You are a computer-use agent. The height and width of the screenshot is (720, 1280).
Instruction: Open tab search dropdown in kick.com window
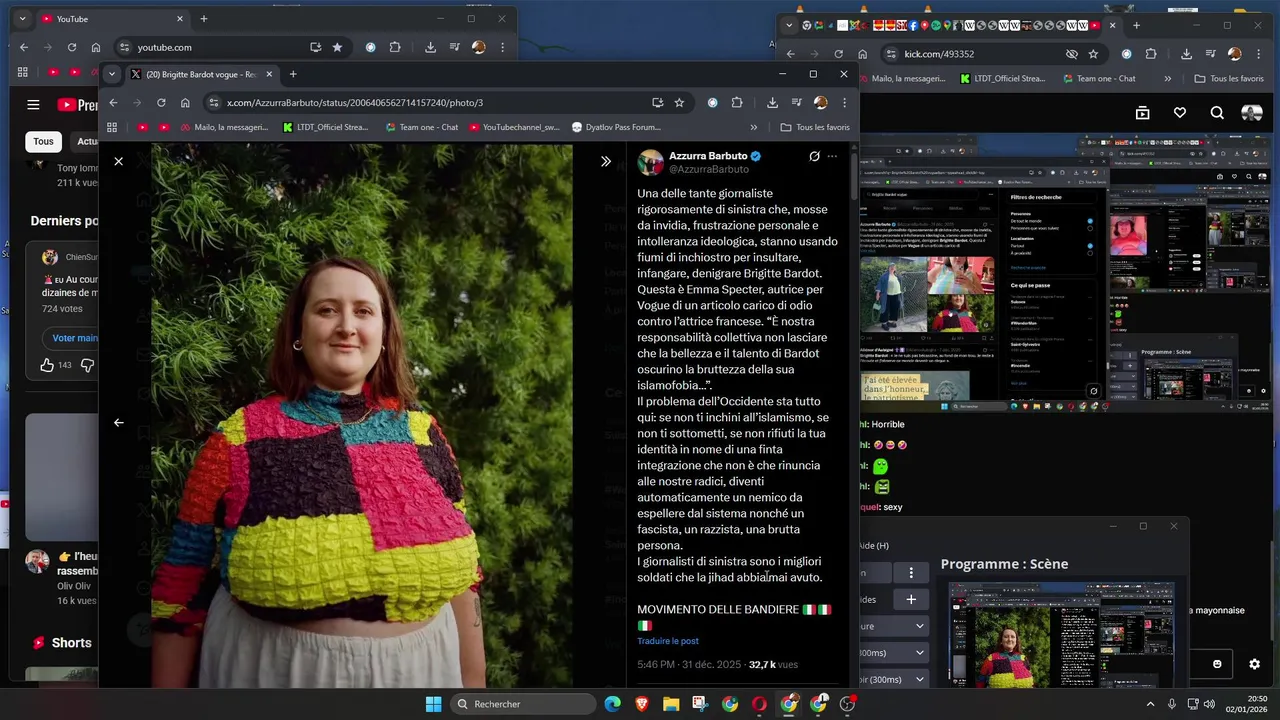tap(789, 25)
